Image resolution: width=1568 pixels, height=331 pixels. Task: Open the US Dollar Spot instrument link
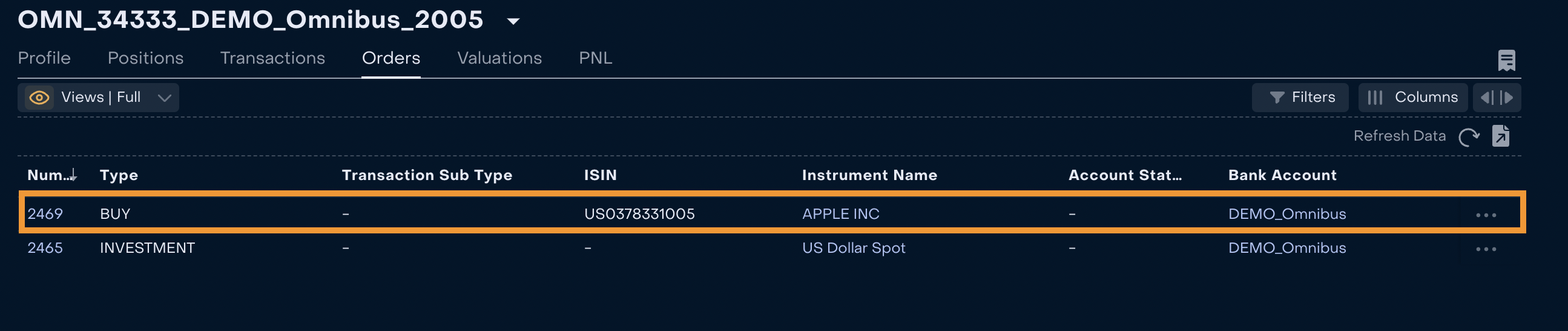point(854,248)
